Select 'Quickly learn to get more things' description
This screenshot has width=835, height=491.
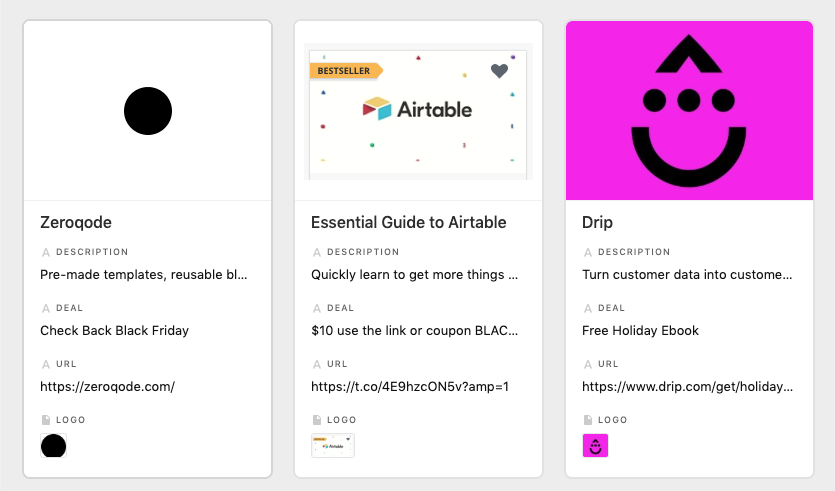[415, 275]
